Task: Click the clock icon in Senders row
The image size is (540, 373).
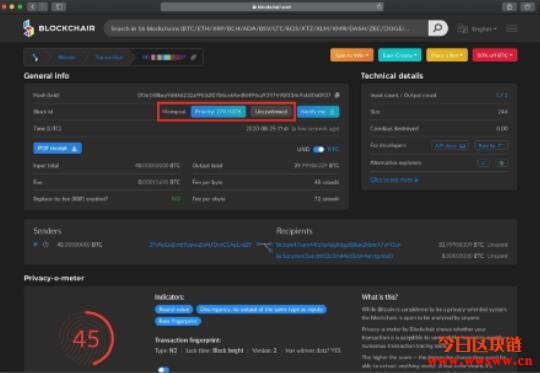Action: [x=46, y=245]
